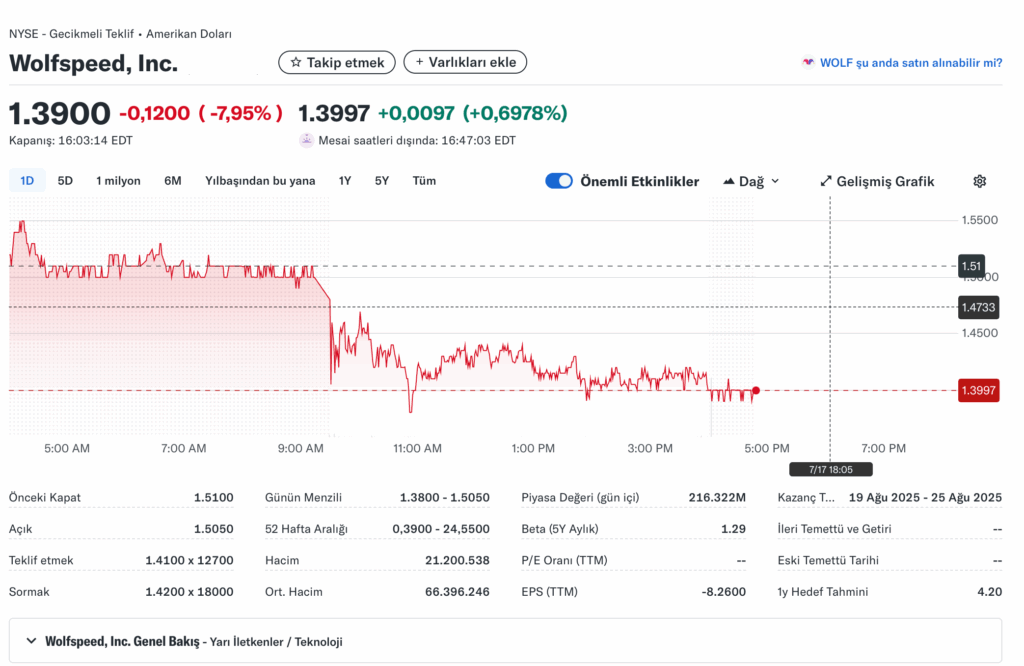Switch to the 6M range
The width and height of the screenshot is (1024, 666).
click(x=172, y=181)
